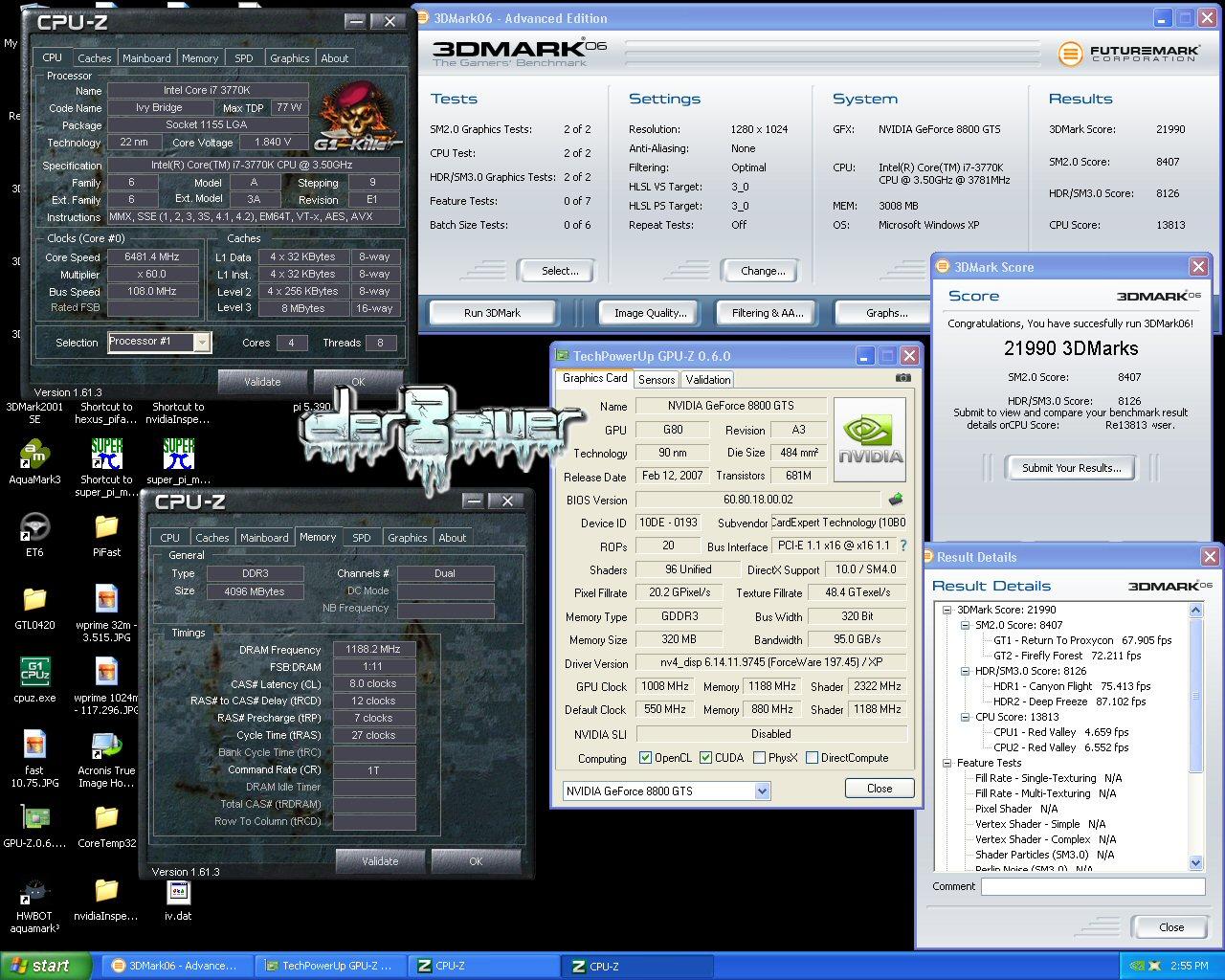Launch the super_pi_m... desktop icon
Screen dimensions: 1225x980
[178, 455]
